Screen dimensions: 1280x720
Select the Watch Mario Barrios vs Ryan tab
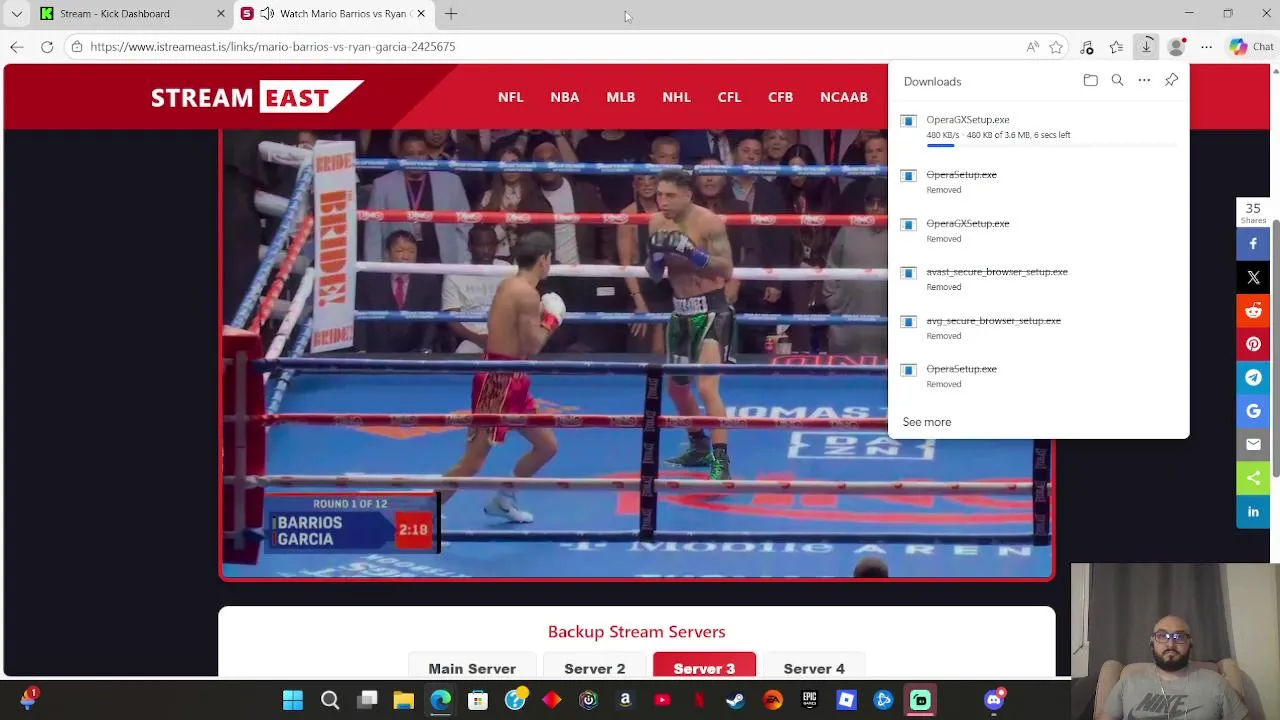point(334,14)
